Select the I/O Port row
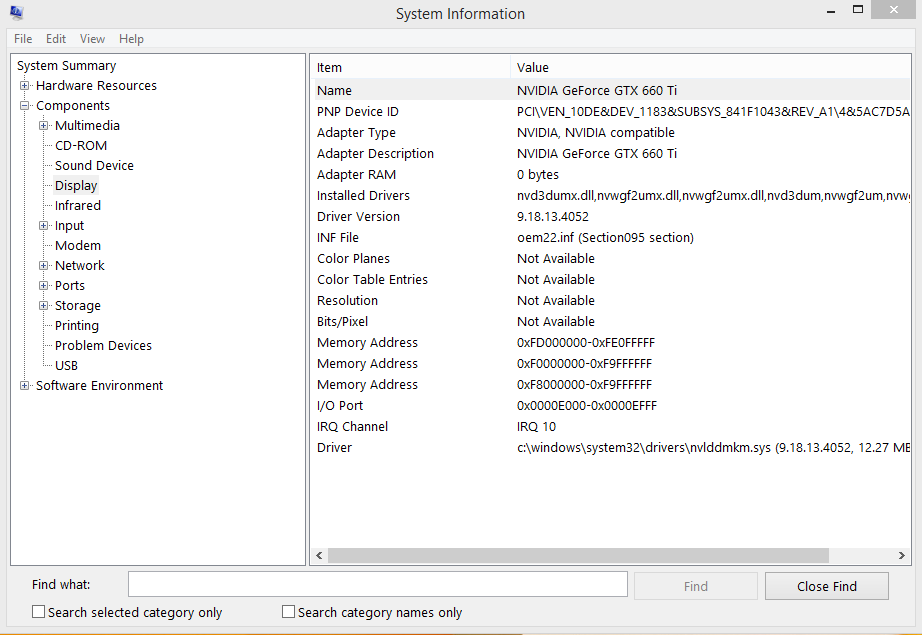The height and width of the screenshot is (635, 922). click(611, 406)
